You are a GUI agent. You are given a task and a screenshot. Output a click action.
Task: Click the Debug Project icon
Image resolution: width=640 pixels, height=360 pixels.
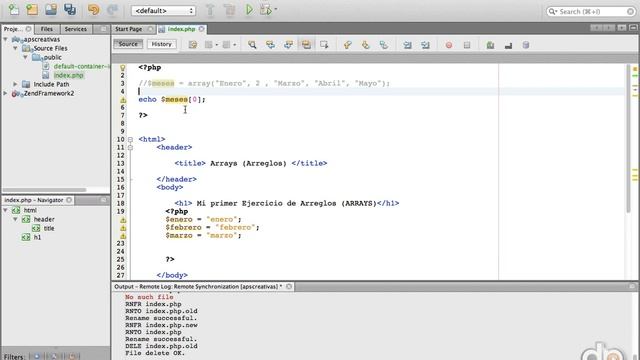coord(266,10)
